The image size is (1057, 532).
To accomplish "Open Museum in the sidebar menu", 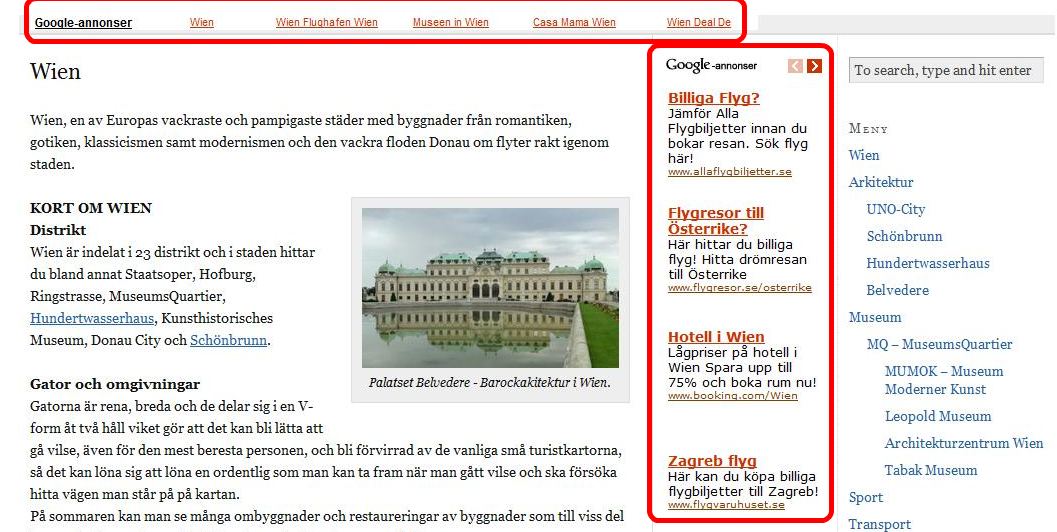I will click(x=875, y=317).
